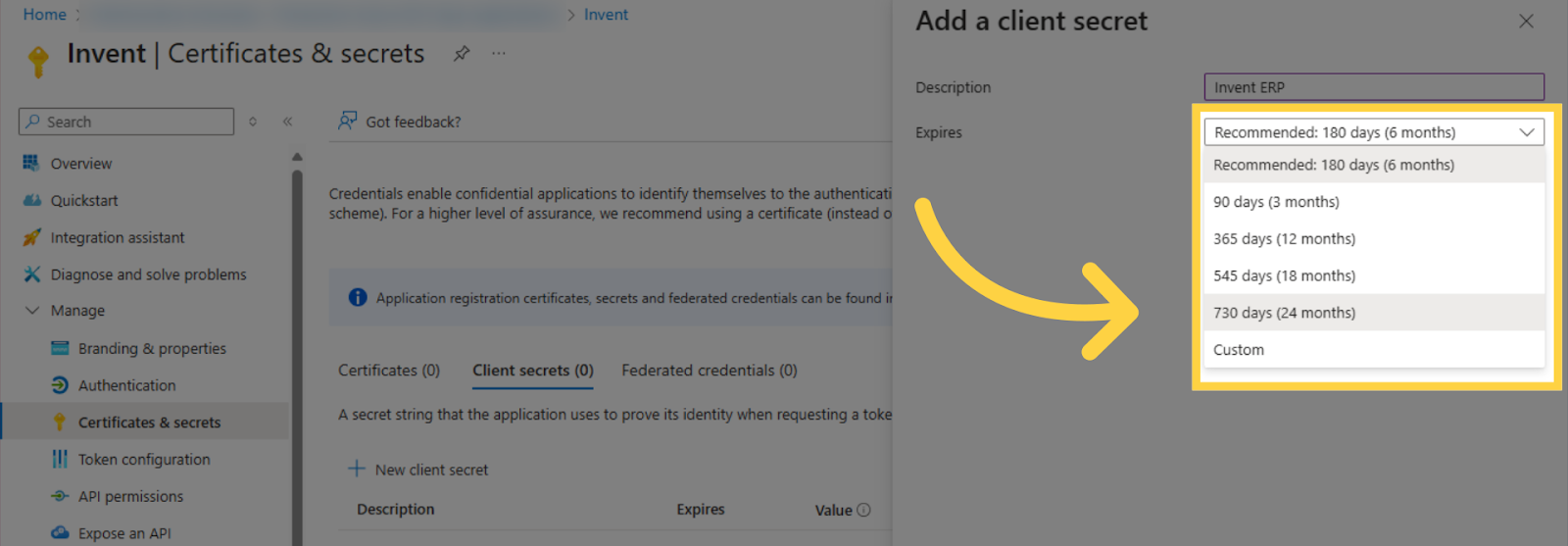Click the Expose an API cloud icon
Image resolution: width=1568 pixels, height=546 pixels.
pyautogui.click(x=60, y=533)
